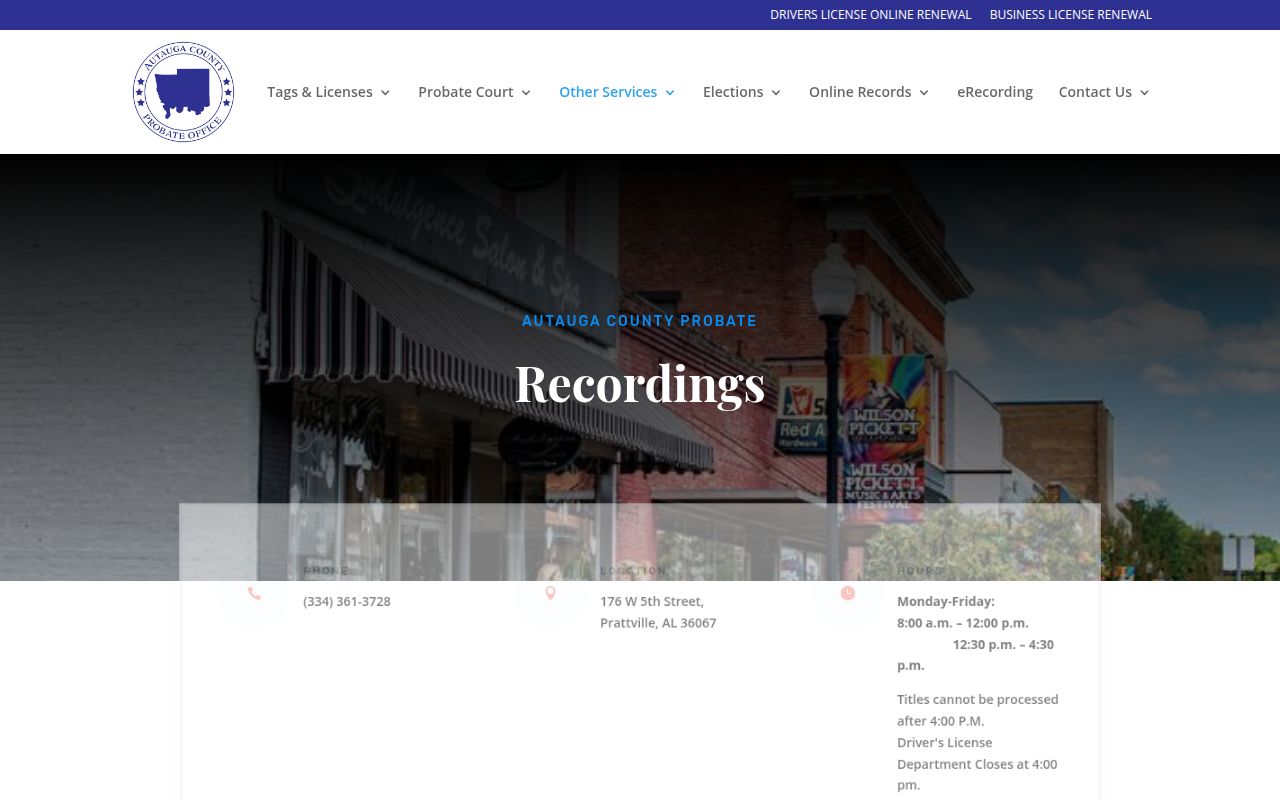This screenshot has height=800, width=1280.
Task: Click the Monday-Friday hours text
Action: click(946, 602)
